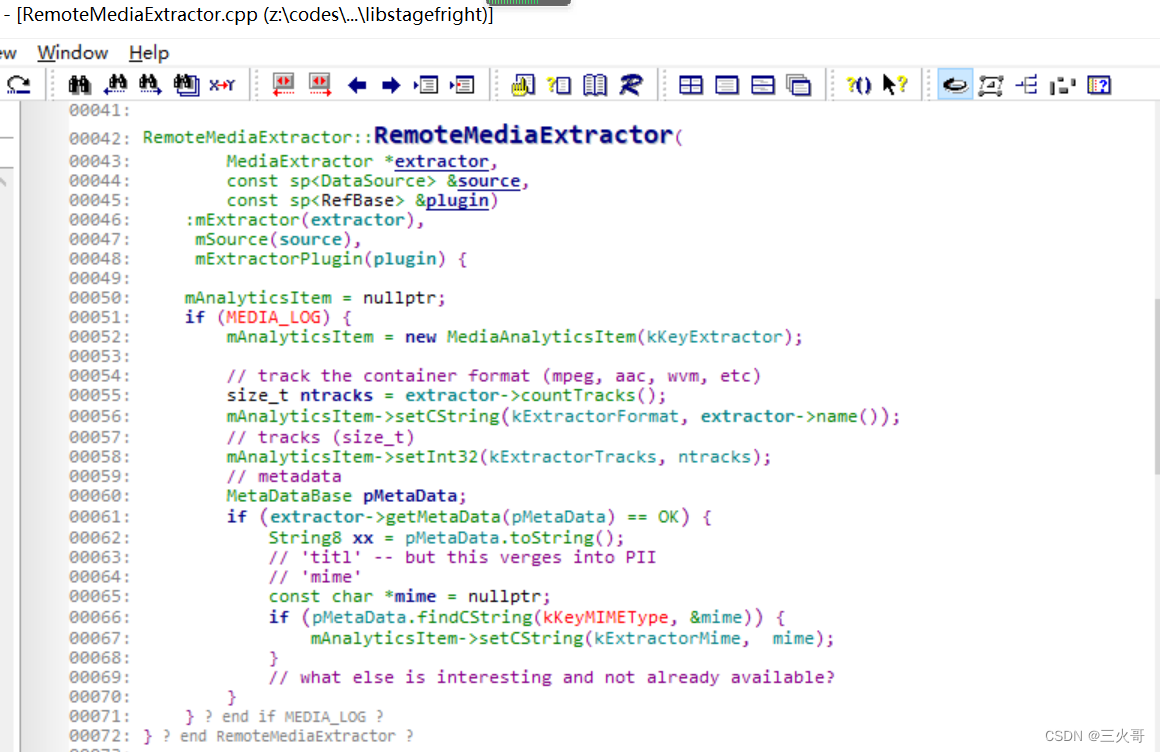Open the Help menu
Screen dimensions: 1160x752
click(149, 53)
